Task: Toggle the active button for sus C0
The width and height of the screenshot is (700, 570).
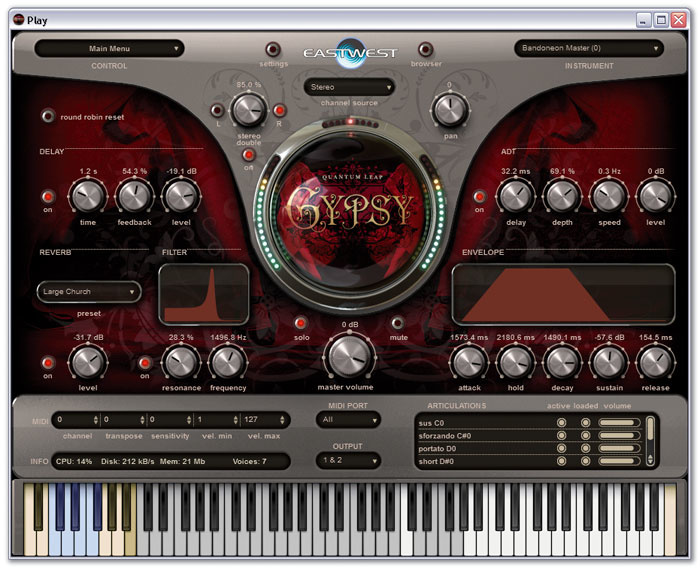Action: (562, 422)
